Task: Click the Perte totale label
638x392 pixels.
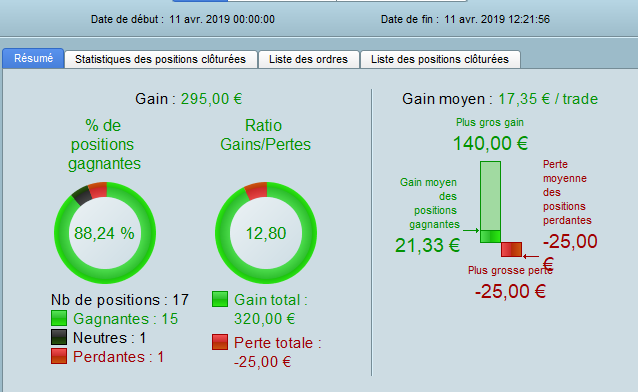Action: 278,343
